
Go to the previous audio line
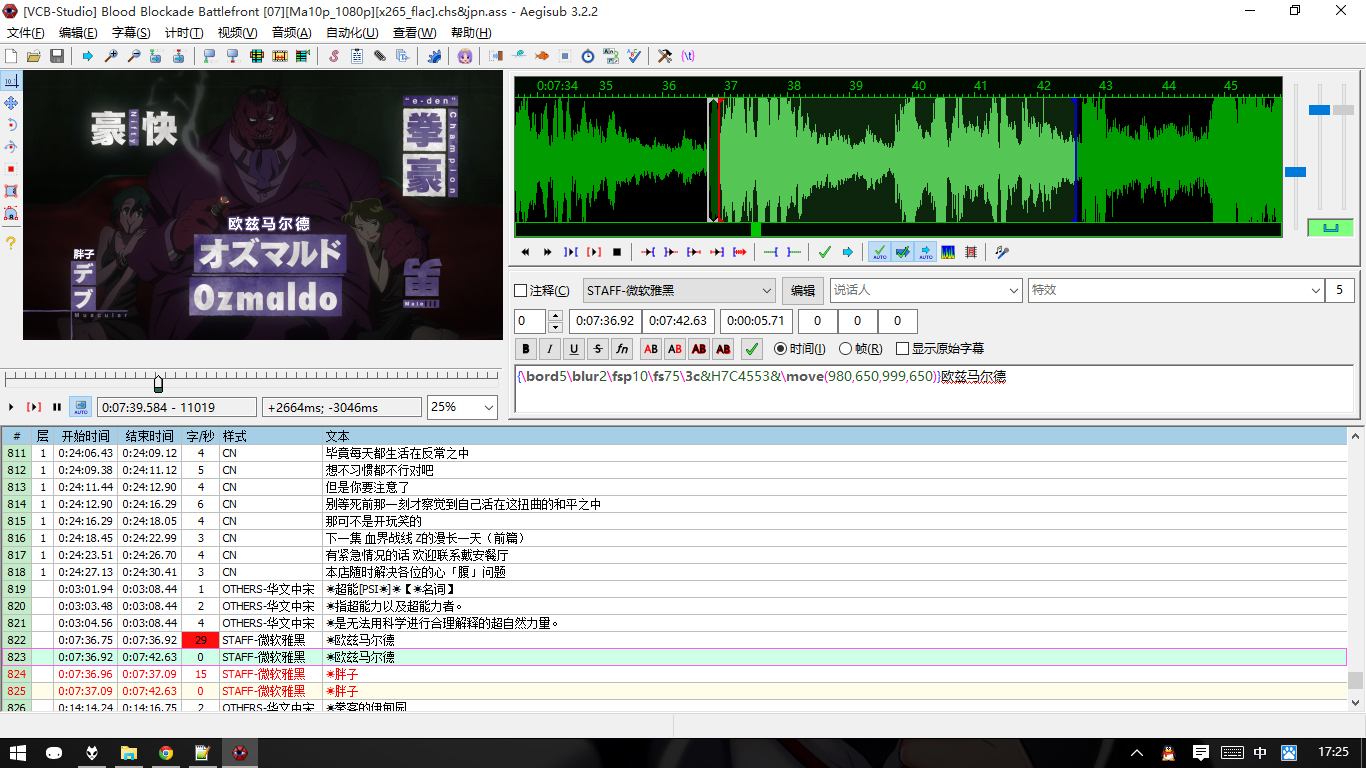coord(525,252)
